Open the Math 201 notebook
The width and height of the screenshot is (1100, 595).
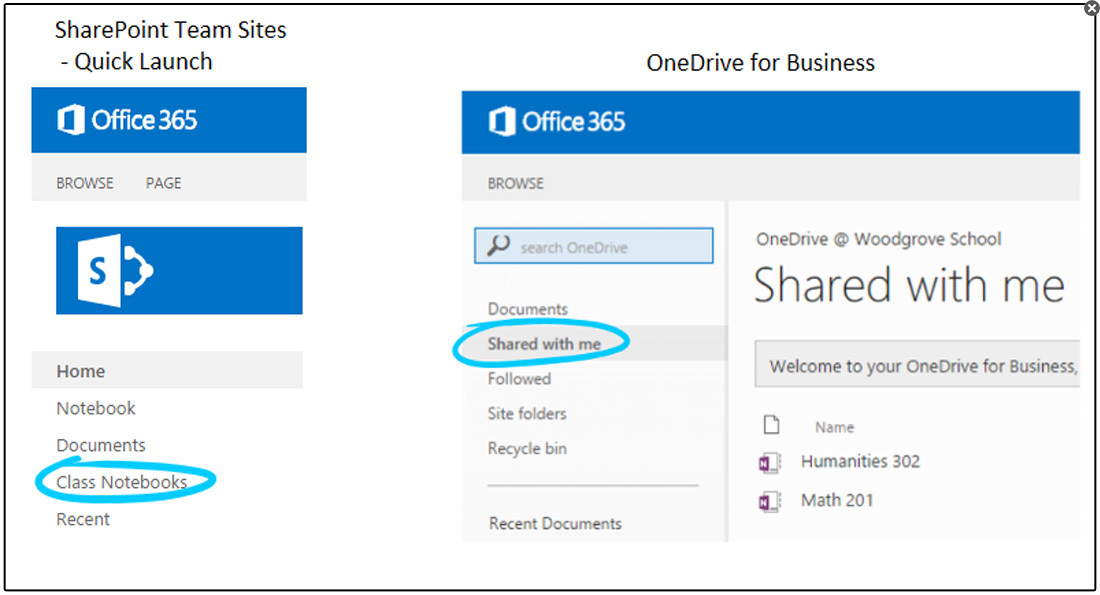837,500
